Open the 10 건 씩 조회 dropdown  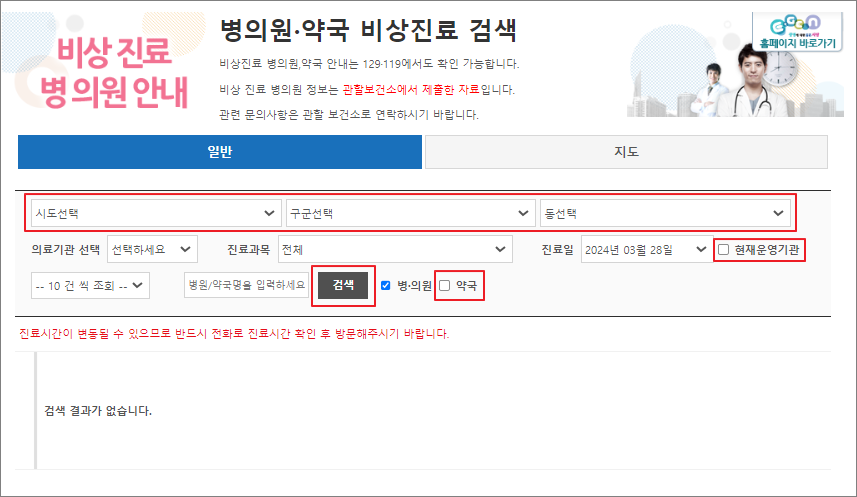pyautogui.click(x=90, y=285)
